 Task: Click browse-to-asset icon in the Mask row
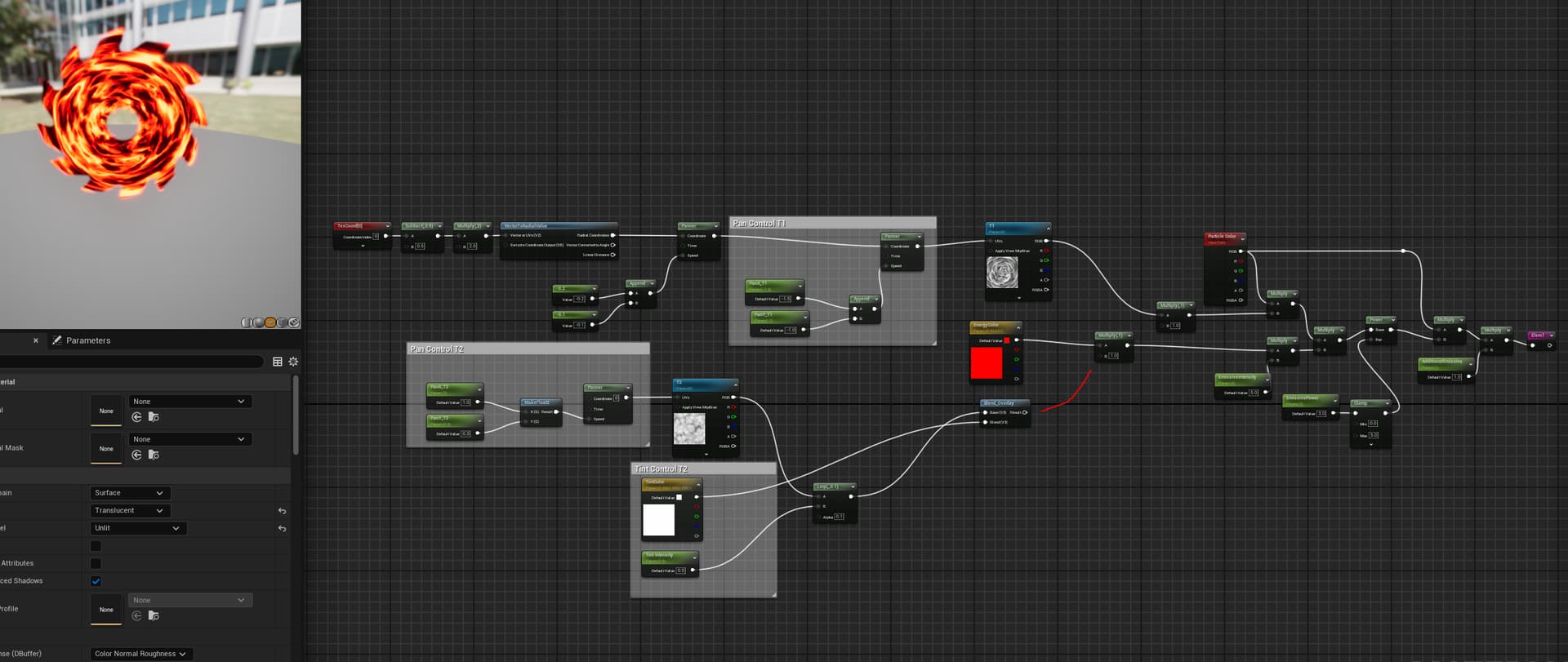(154, 455)
